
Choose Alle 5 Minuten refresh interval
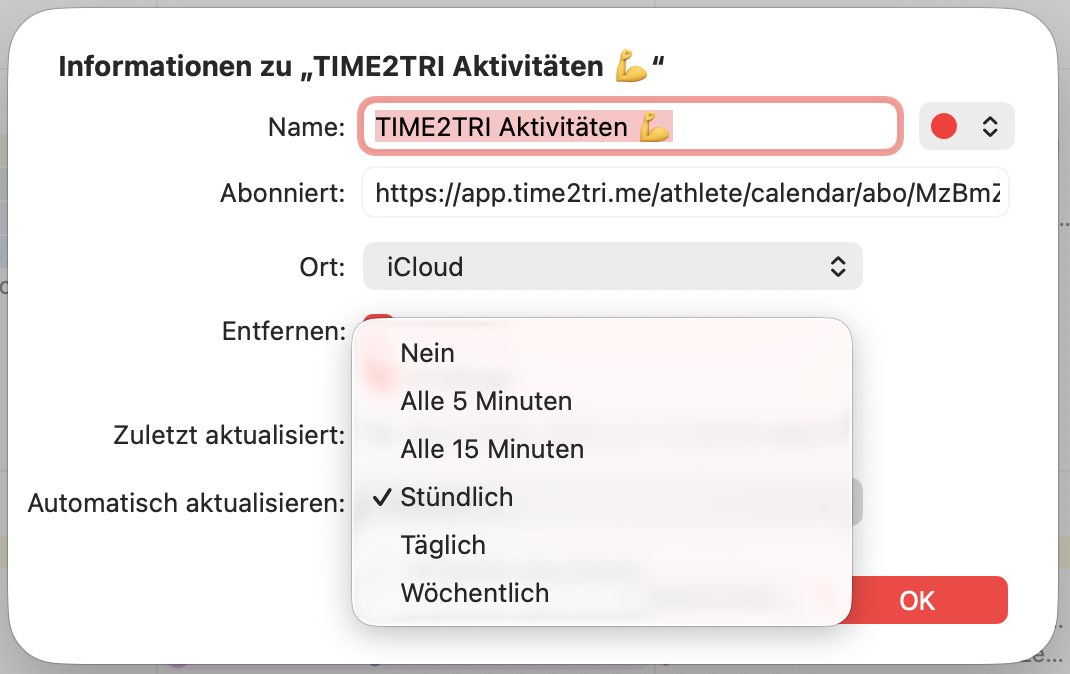486,401
